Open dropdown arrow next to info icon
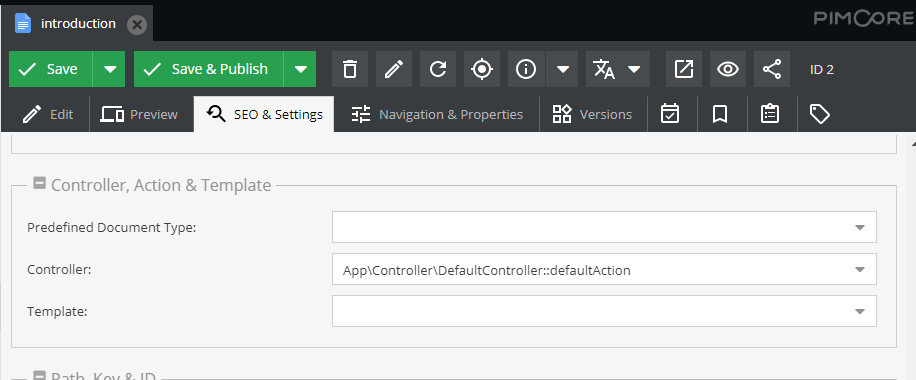This screenshot has height=380, width=916. click(x=562, y=69)
